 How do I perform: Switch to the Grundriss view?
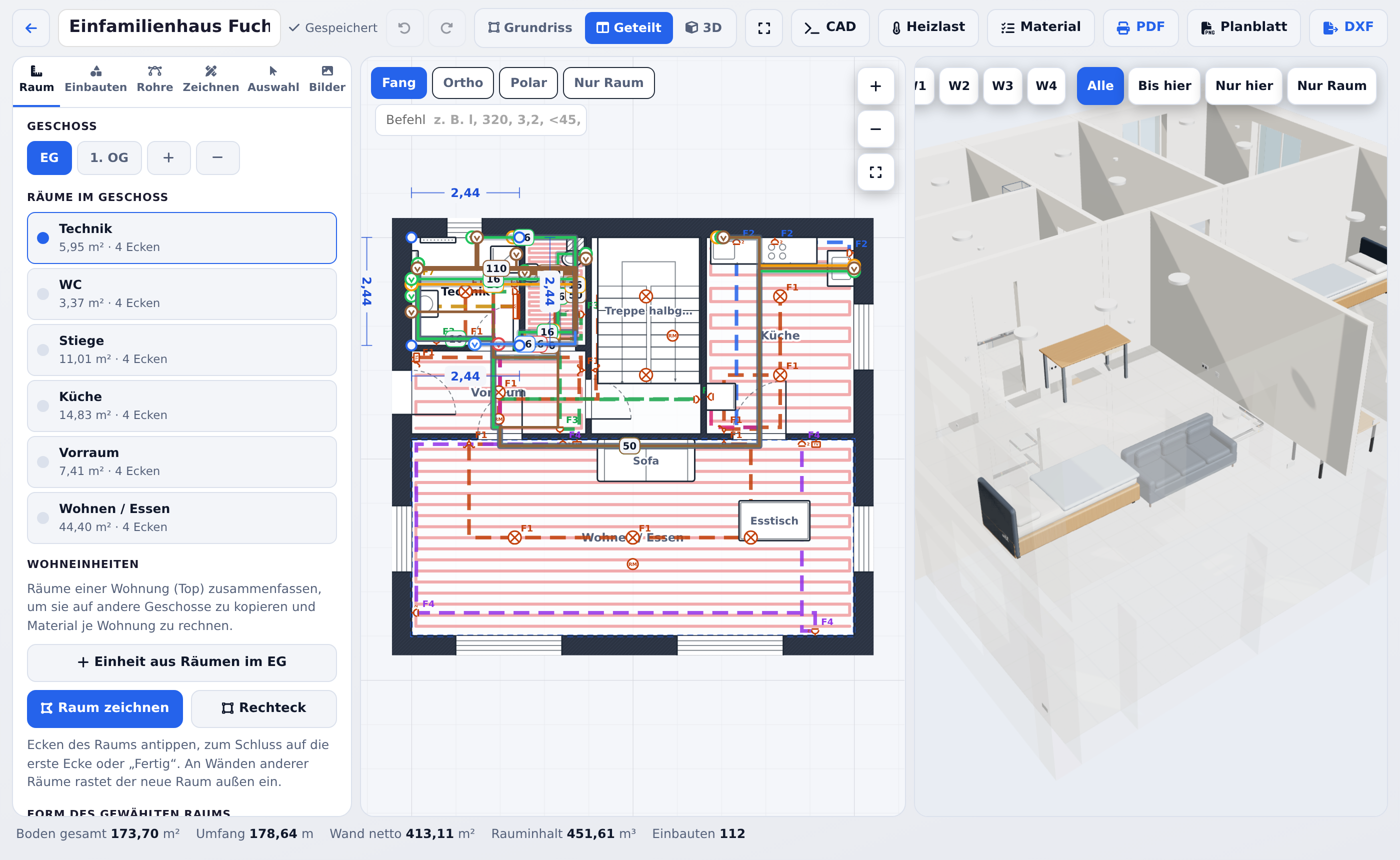[529, 27]
